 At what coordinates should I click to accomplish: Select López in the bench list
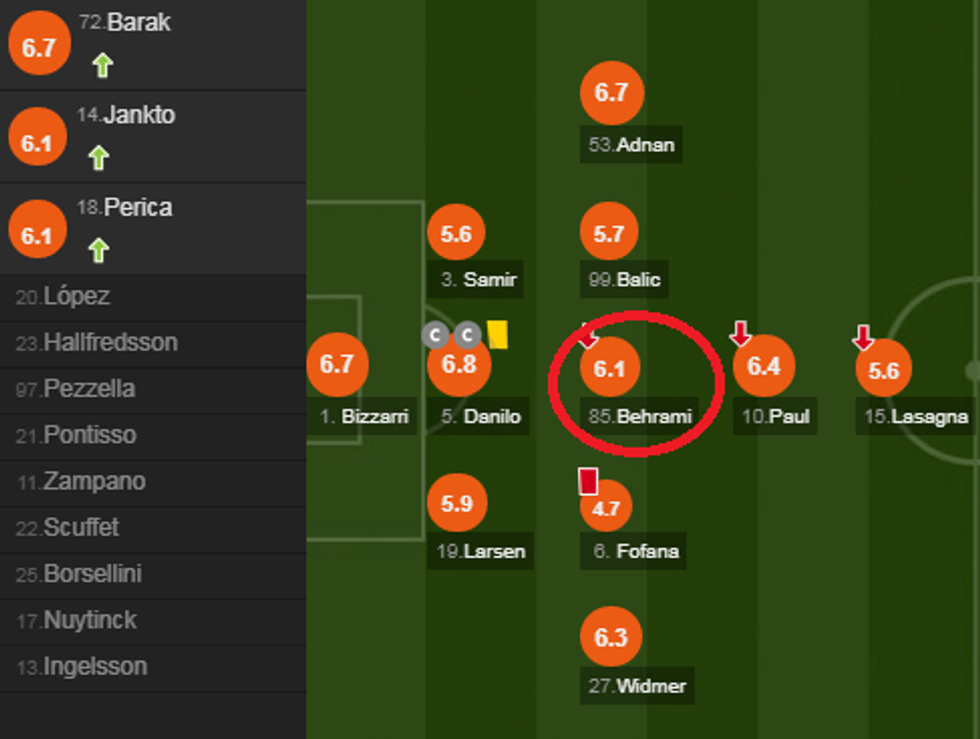[63, 297]
